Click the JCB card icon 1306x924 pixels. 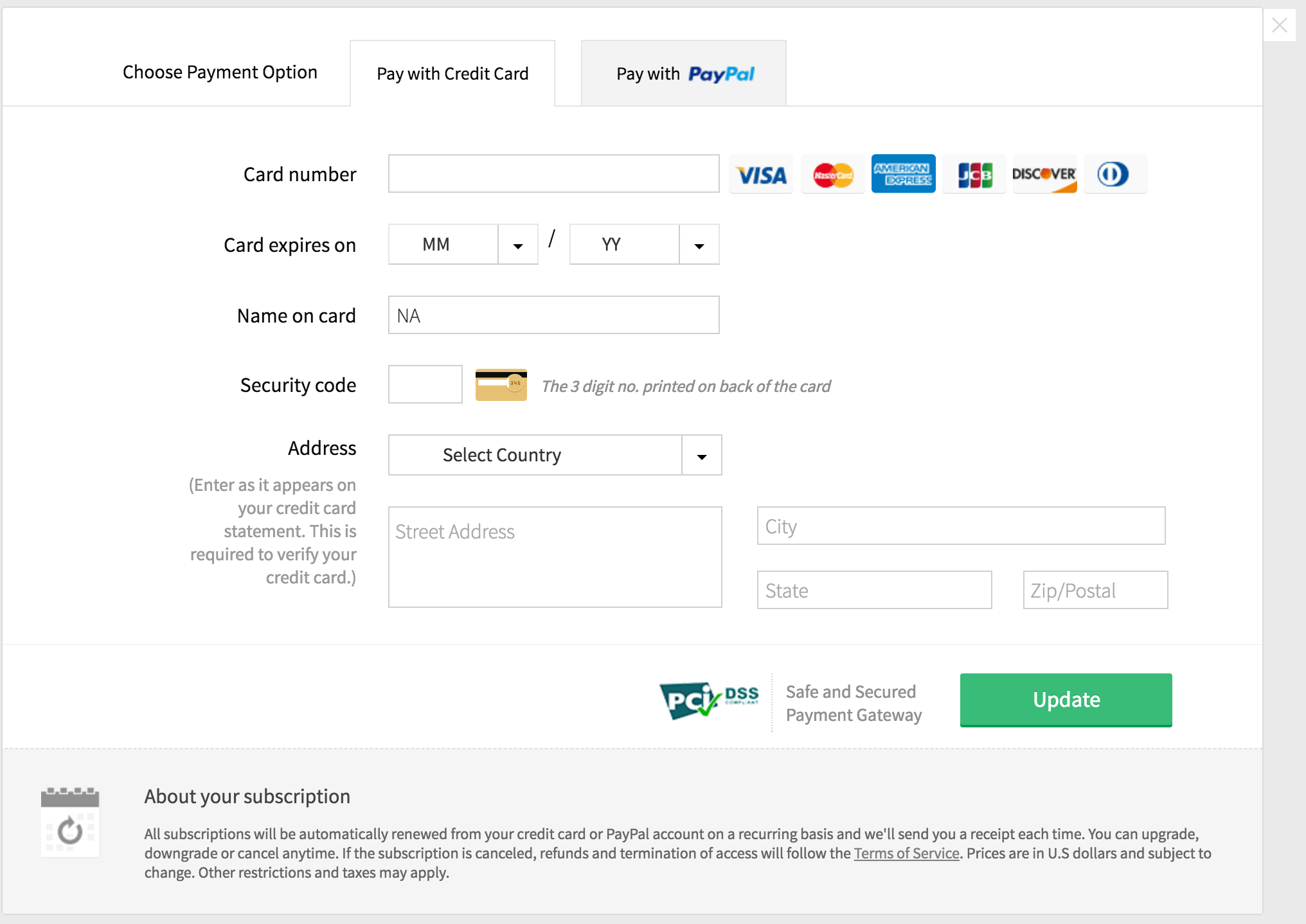974,173
